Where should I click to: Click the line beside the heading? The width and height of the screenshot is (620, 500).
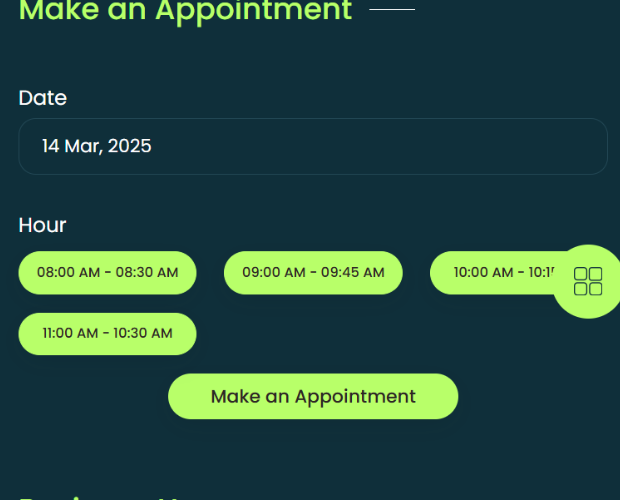pos(392,9)
